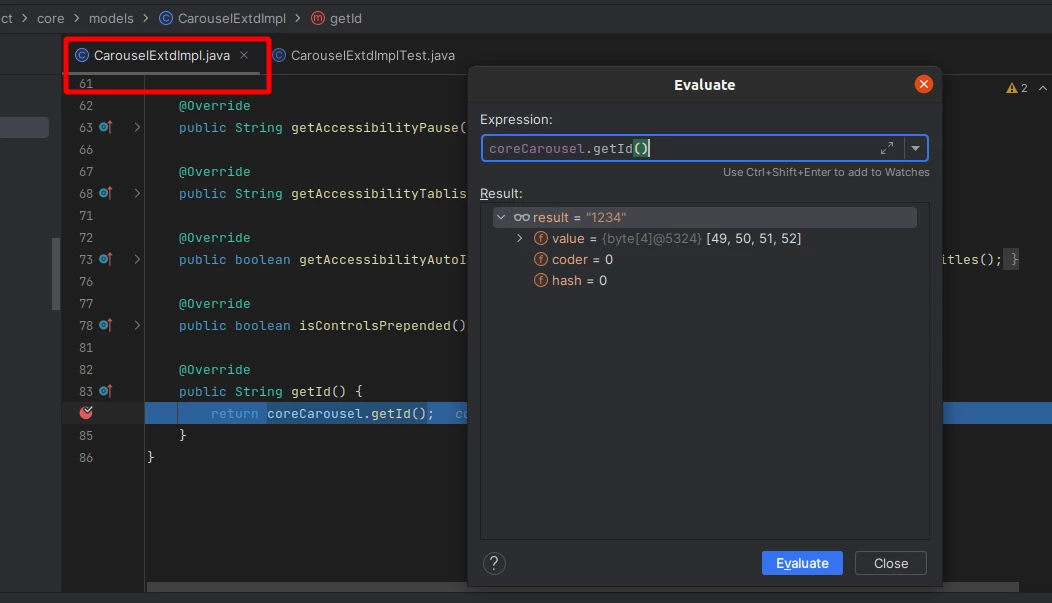Expand the value byte array node
Screen dimensions: 1052x603
tap(519, 238)
